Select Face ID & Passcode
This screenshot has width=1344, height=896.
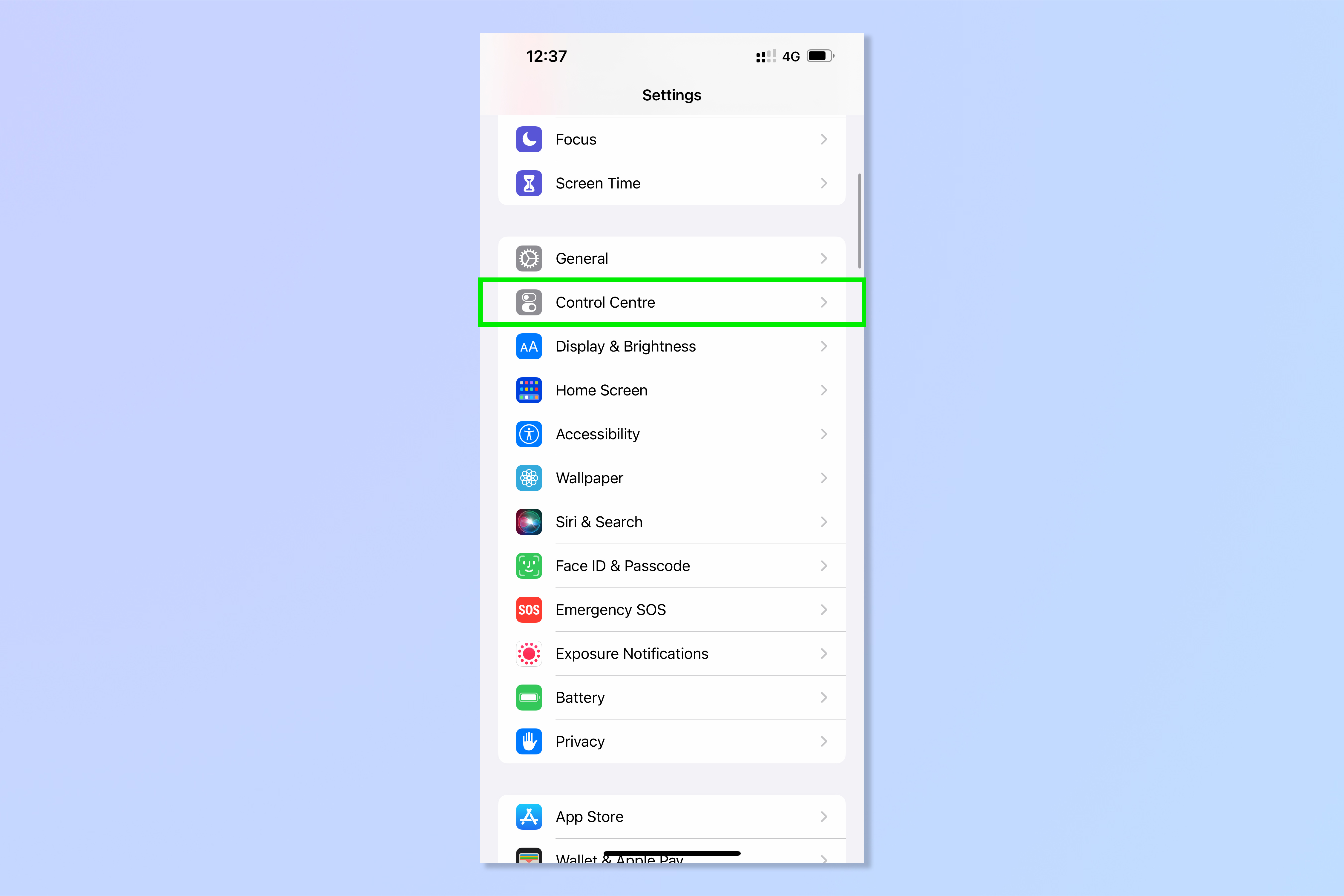[x=672, y=565]
